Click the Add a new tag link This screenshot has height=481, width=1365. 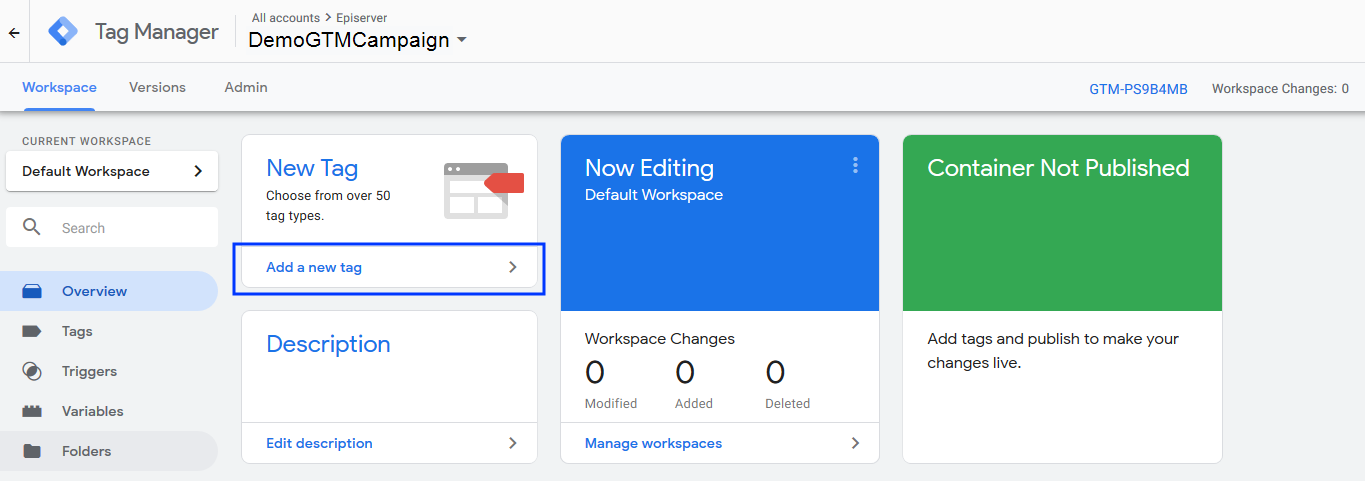[x=314, y=267]
